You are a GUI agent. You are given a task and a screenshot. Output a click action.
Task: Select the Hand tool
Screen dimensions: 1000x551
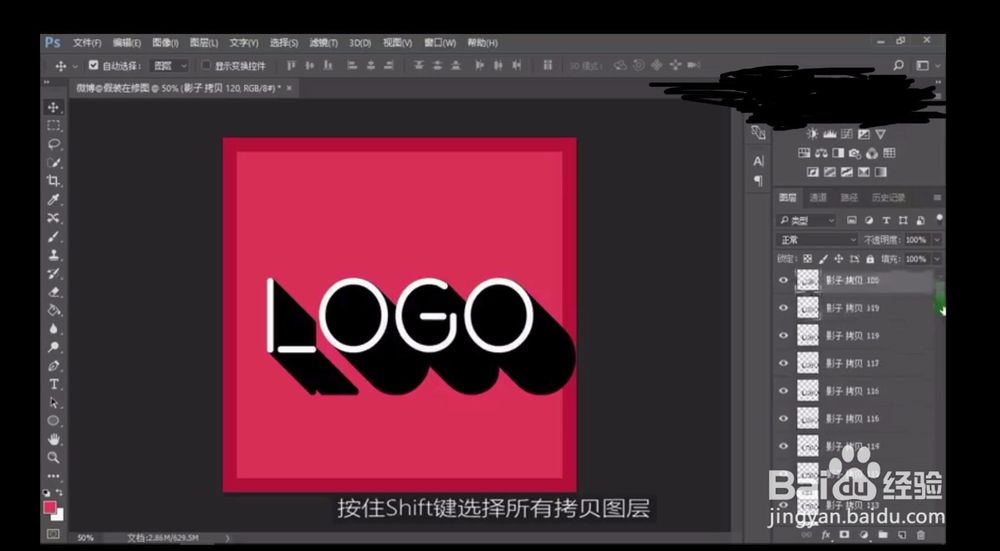pyautogui.click(x=54, y=439)
